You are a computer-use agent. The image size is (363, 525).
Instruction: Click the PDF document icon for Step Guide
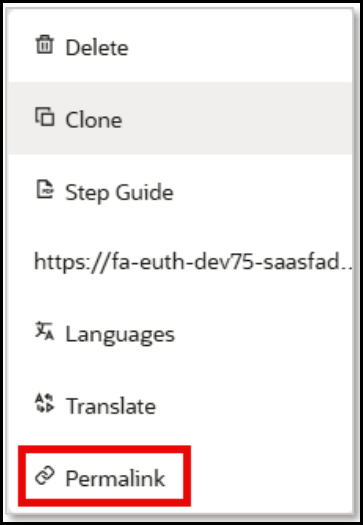point(45,190)
